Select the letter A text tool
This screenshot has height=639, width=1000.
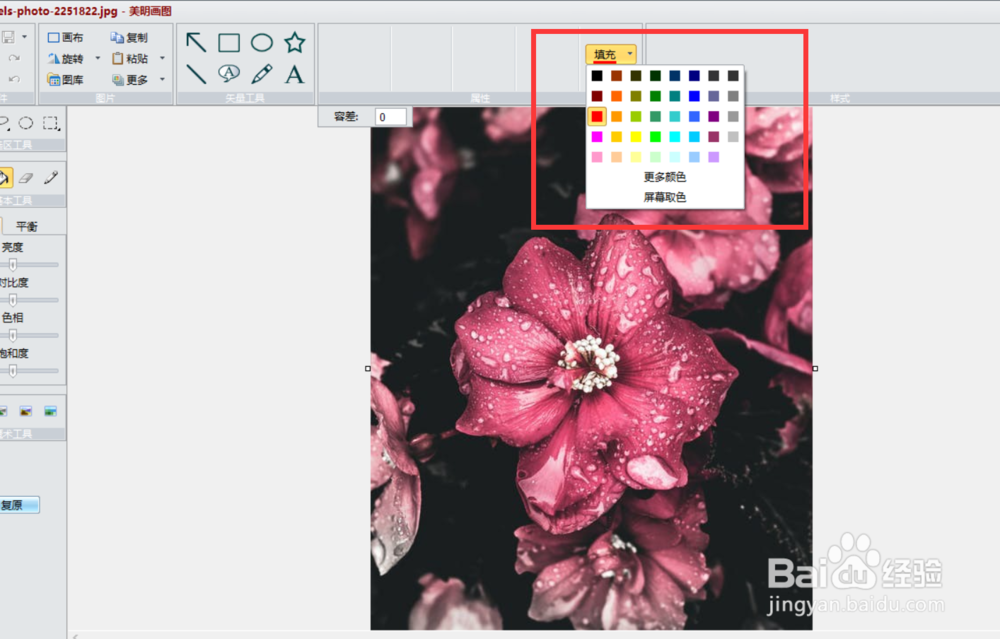tap(295, 75)
